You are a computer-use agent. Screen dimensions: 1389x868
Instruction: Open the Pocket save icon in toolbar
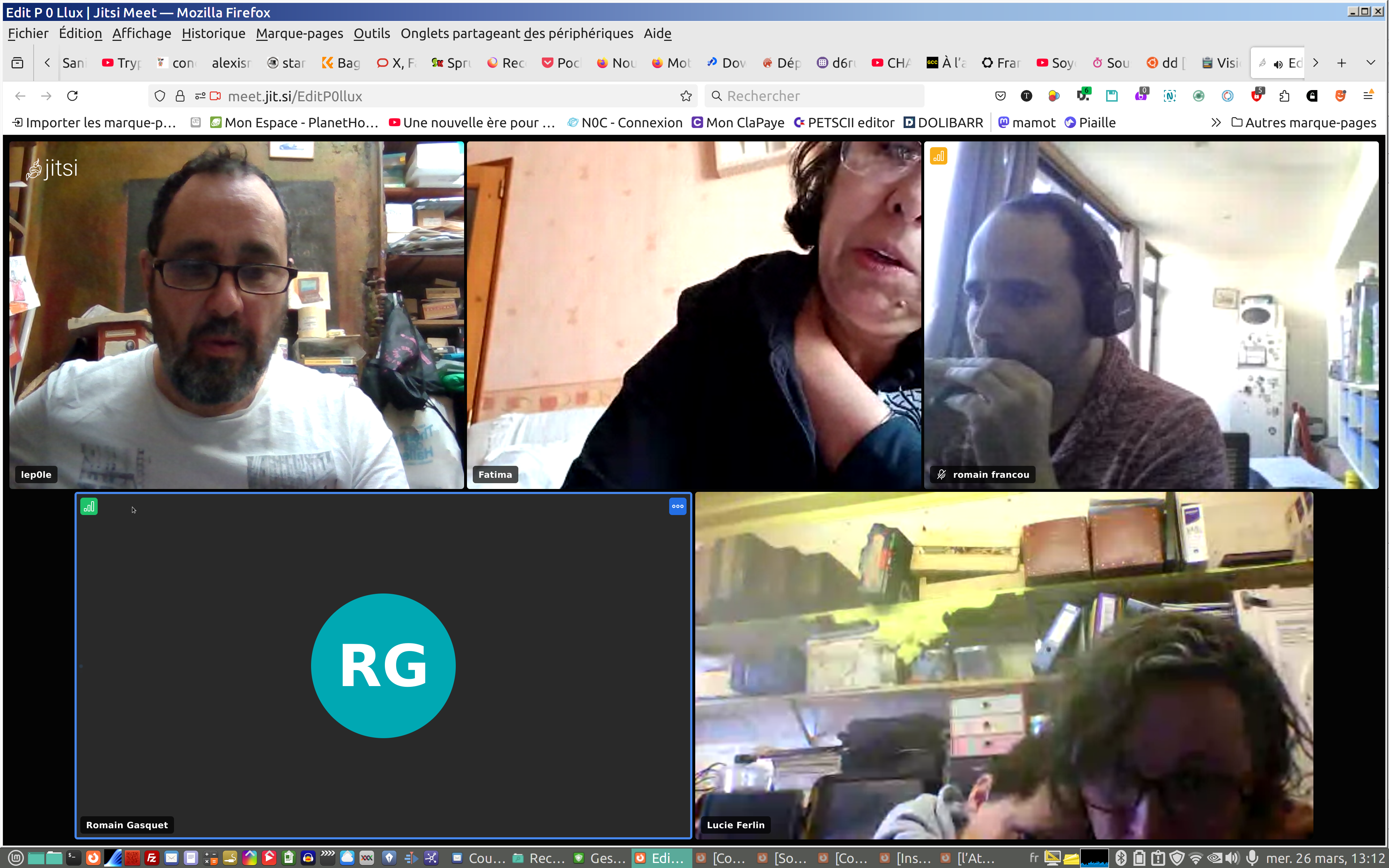(x=1001, y=96)
